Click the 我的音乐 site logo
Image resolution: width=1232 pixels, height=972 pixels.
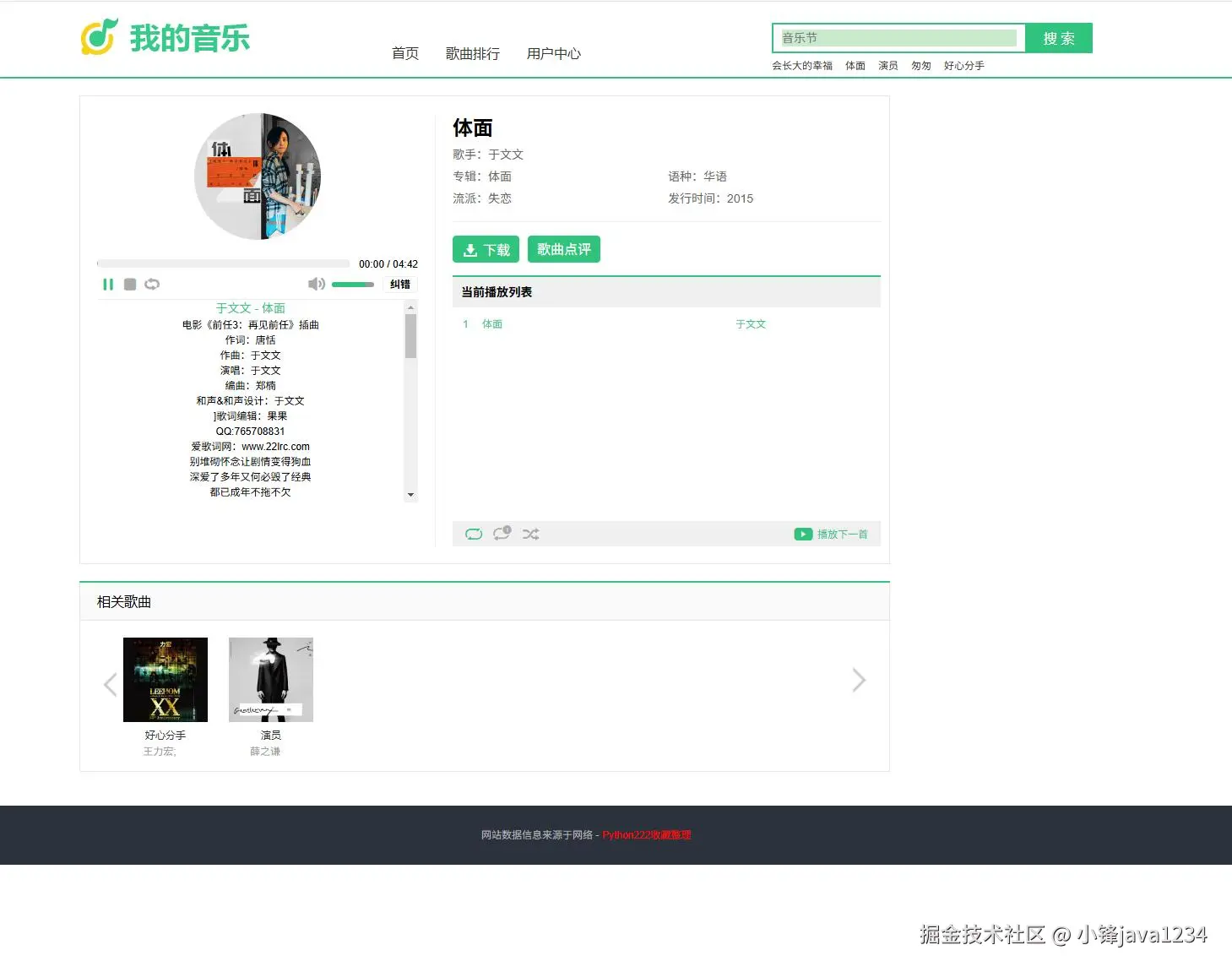tap(166, 37)
